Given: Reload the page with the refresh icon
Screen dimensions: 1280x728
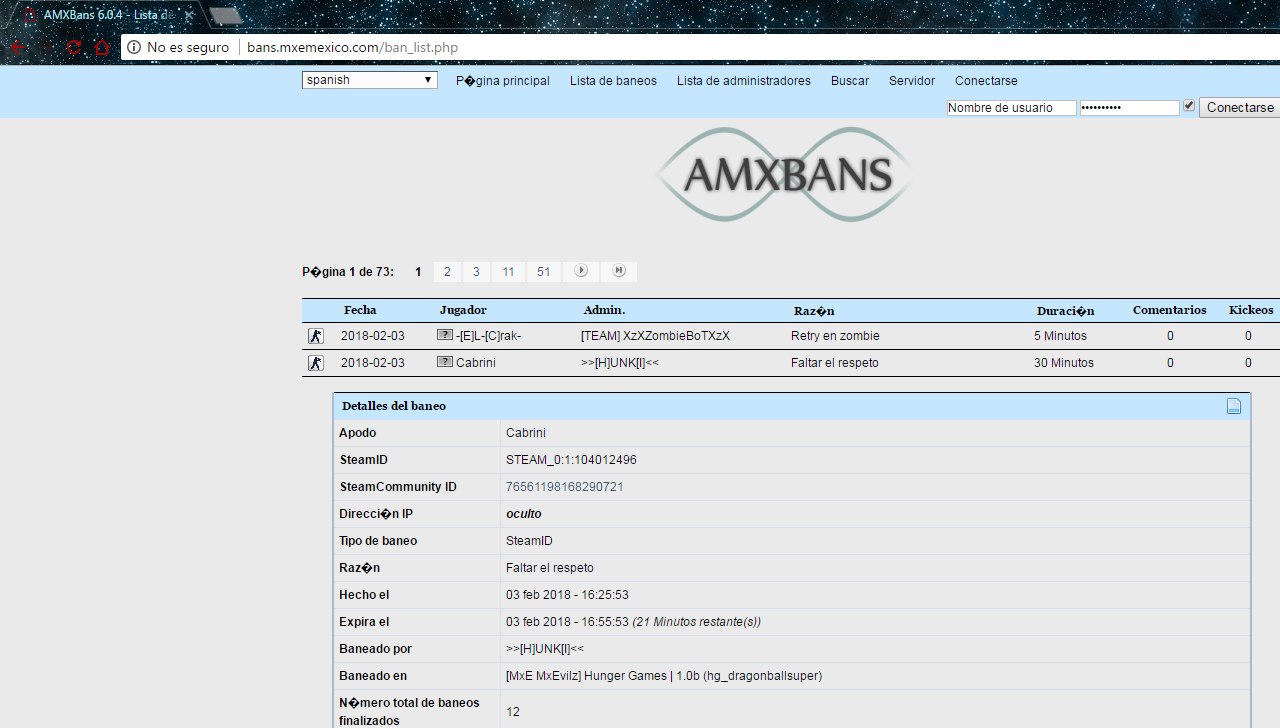Looking at the screenshot, I should [x=74, y=47].
